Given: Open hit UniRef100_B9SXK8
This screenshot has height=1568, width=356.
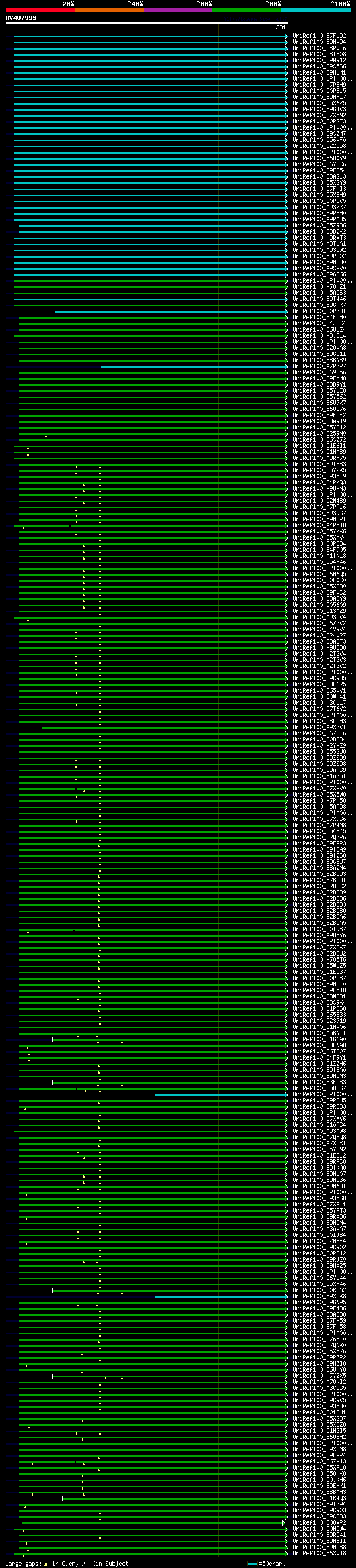Looking at the screenshot, I should pyautogui.click(x=319, y=1296).
